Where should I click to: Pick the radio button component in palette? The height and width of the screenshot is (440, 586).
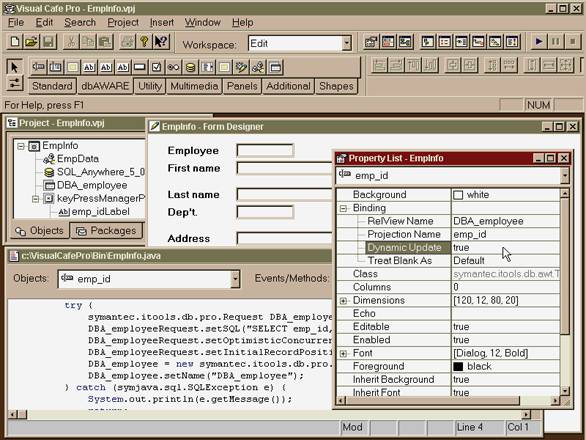[173, 67]
